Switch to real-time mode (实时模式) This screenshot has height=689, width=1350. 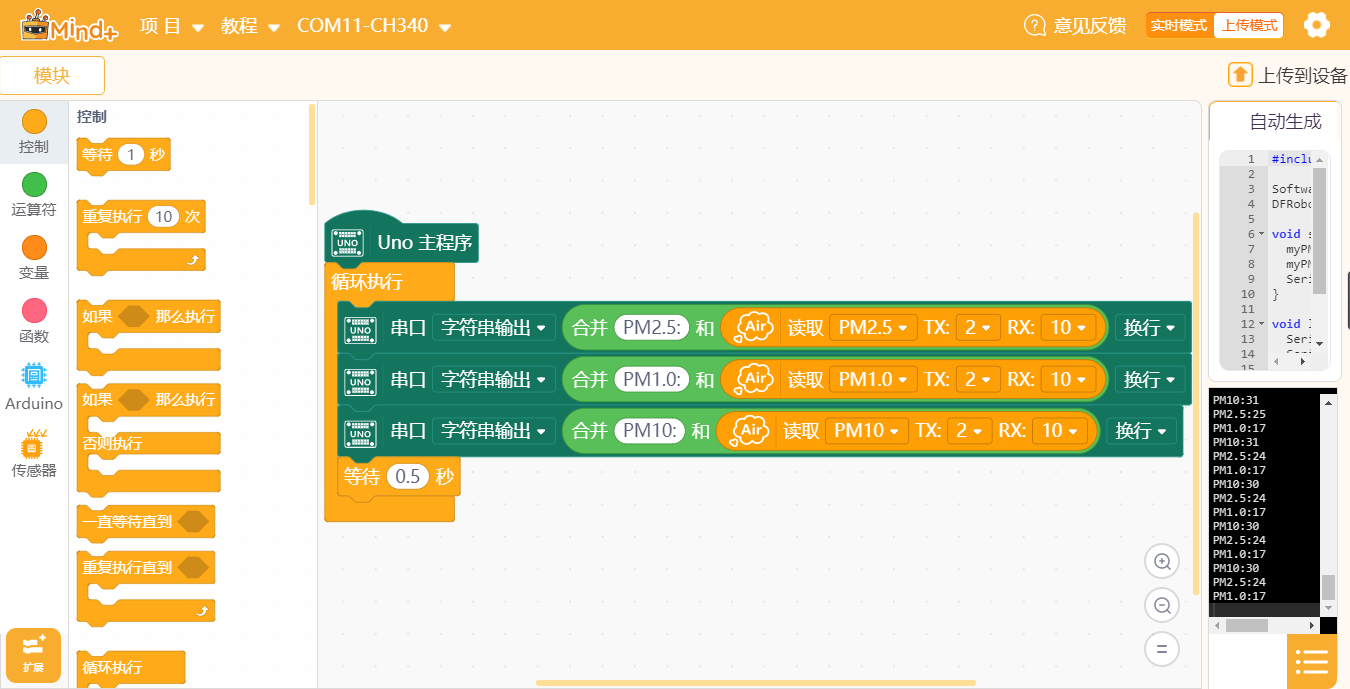point(1179,26)
